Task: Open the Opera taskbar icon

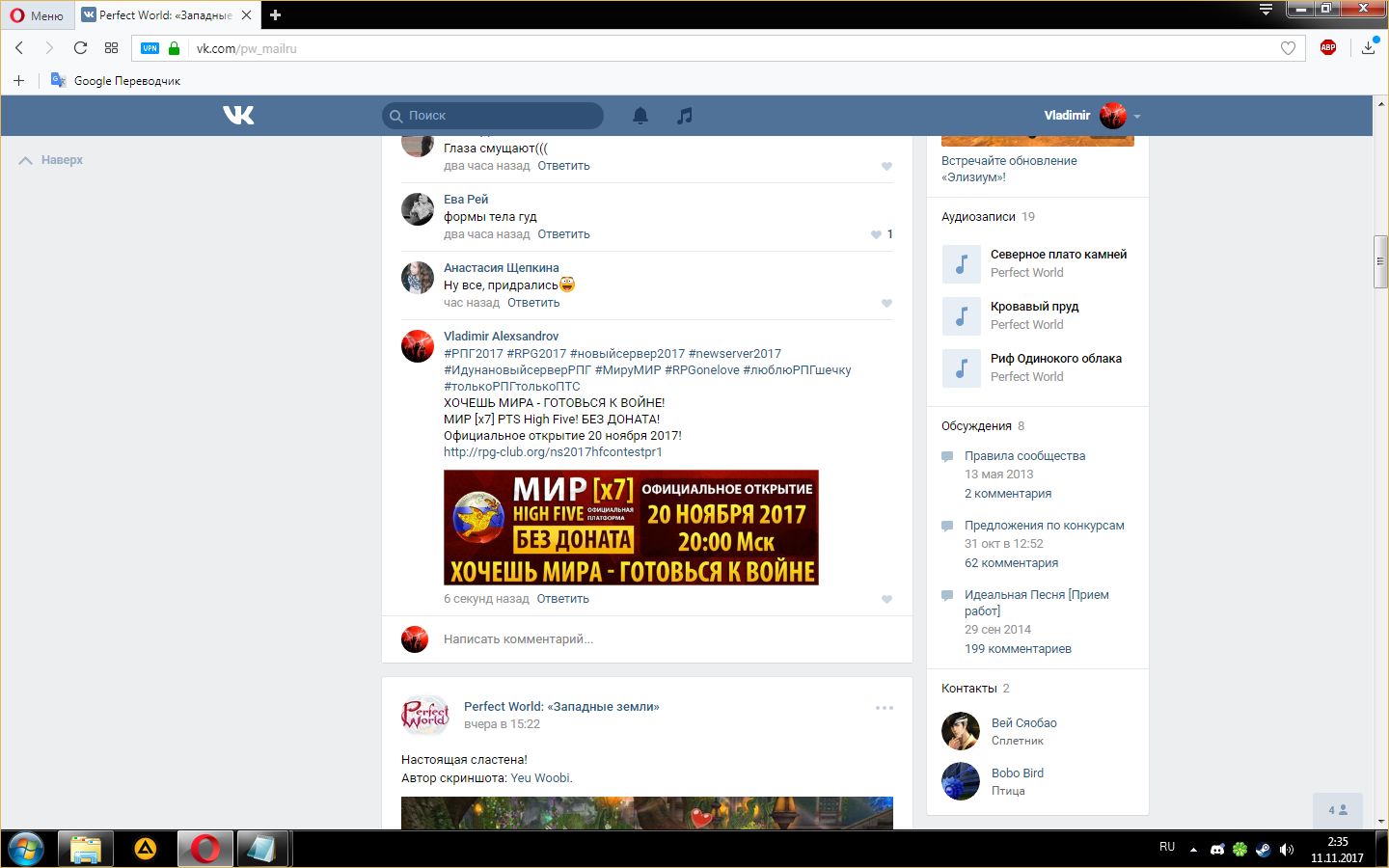Action: 204,849
